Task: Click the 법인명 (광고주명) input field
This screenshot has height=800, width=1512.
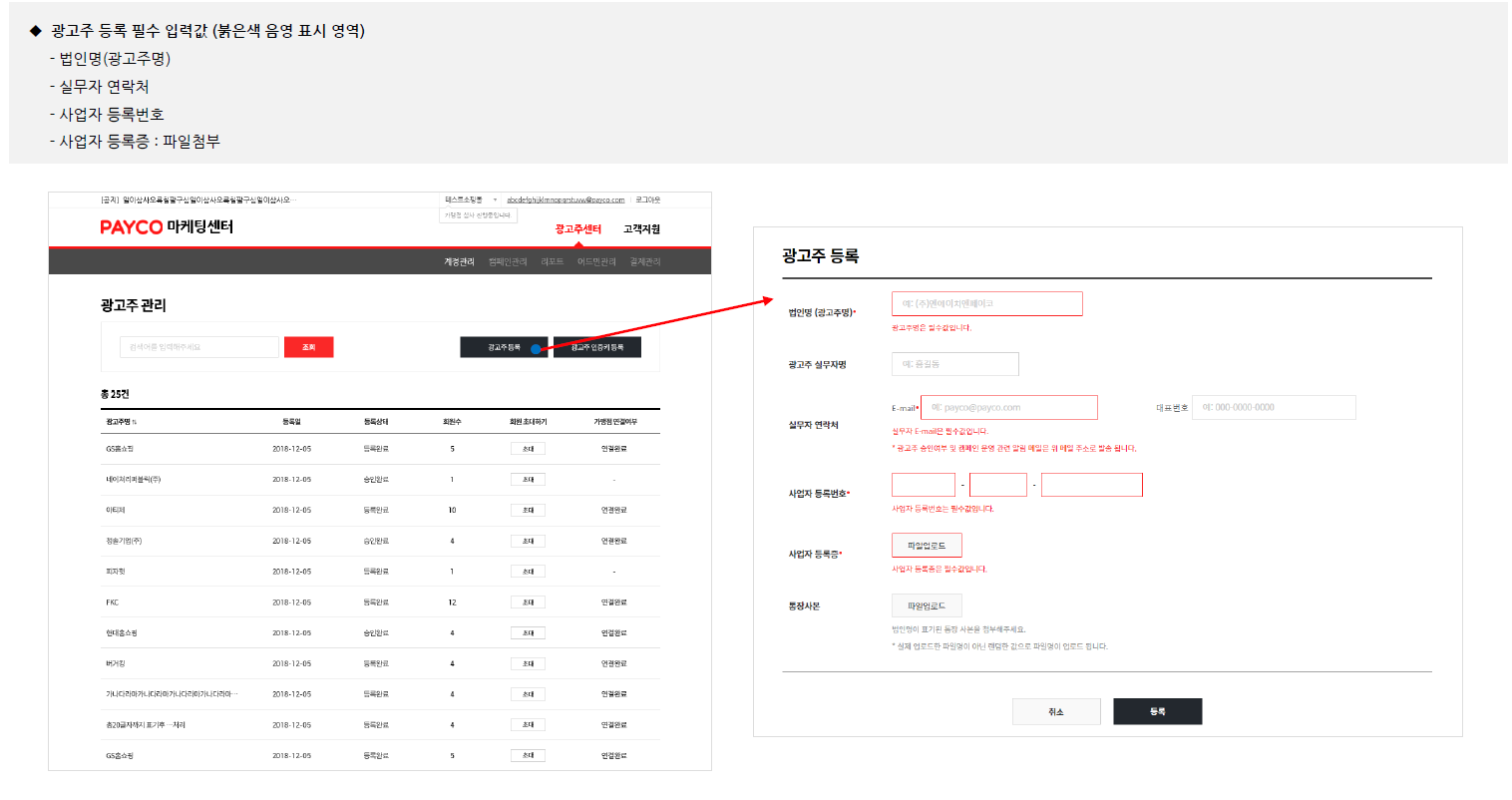Action: tap(986, 304)
